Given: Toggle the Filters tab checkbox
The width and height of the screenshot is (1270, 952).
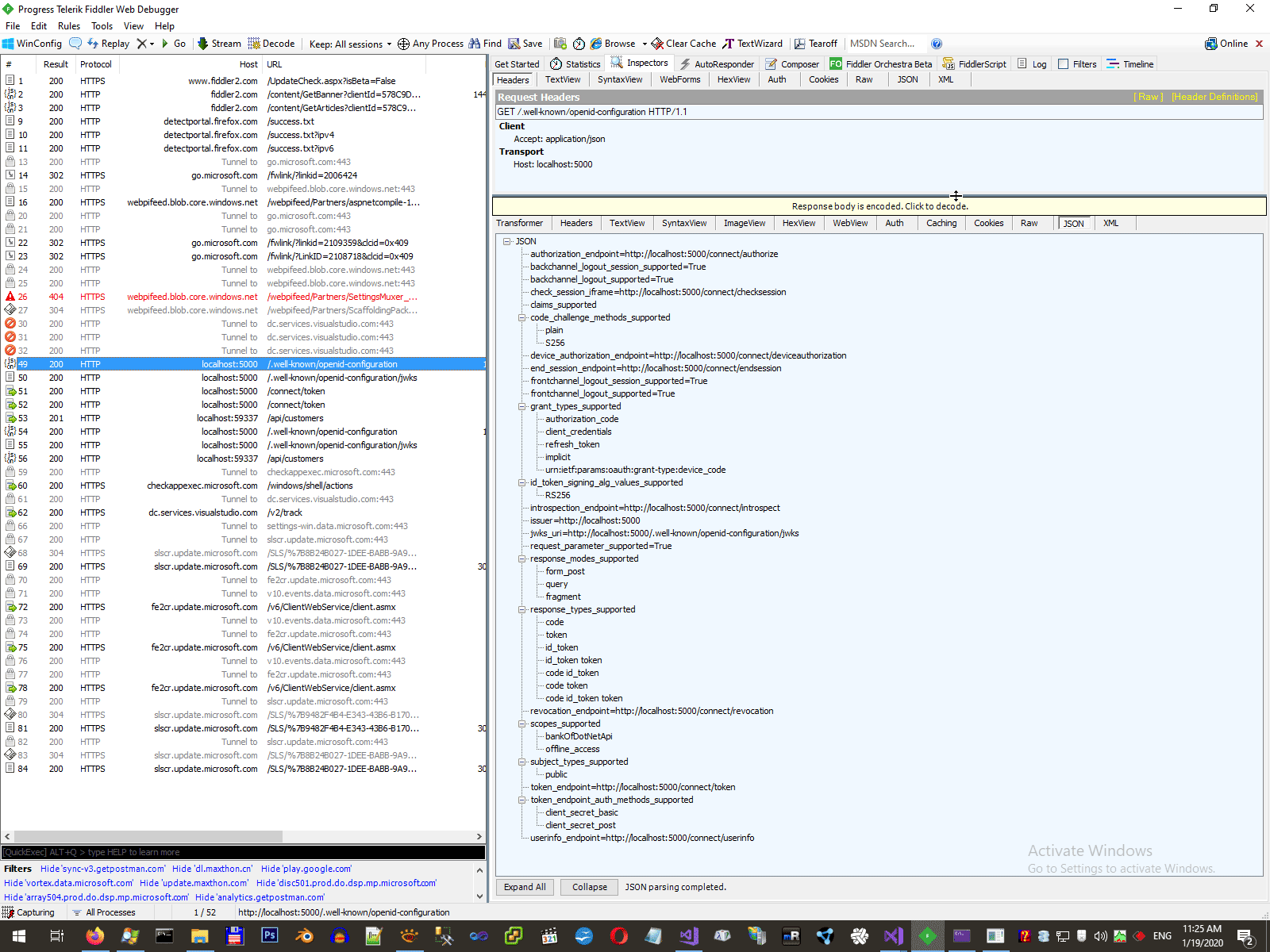Looking at the screenshot, I should point(1064,64).
